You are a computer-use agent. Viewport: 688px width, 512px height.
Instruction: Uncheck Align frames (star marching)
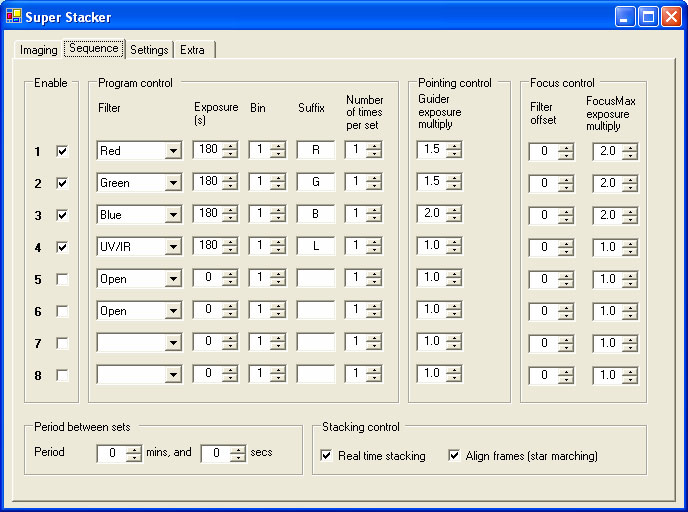(454, 455)
